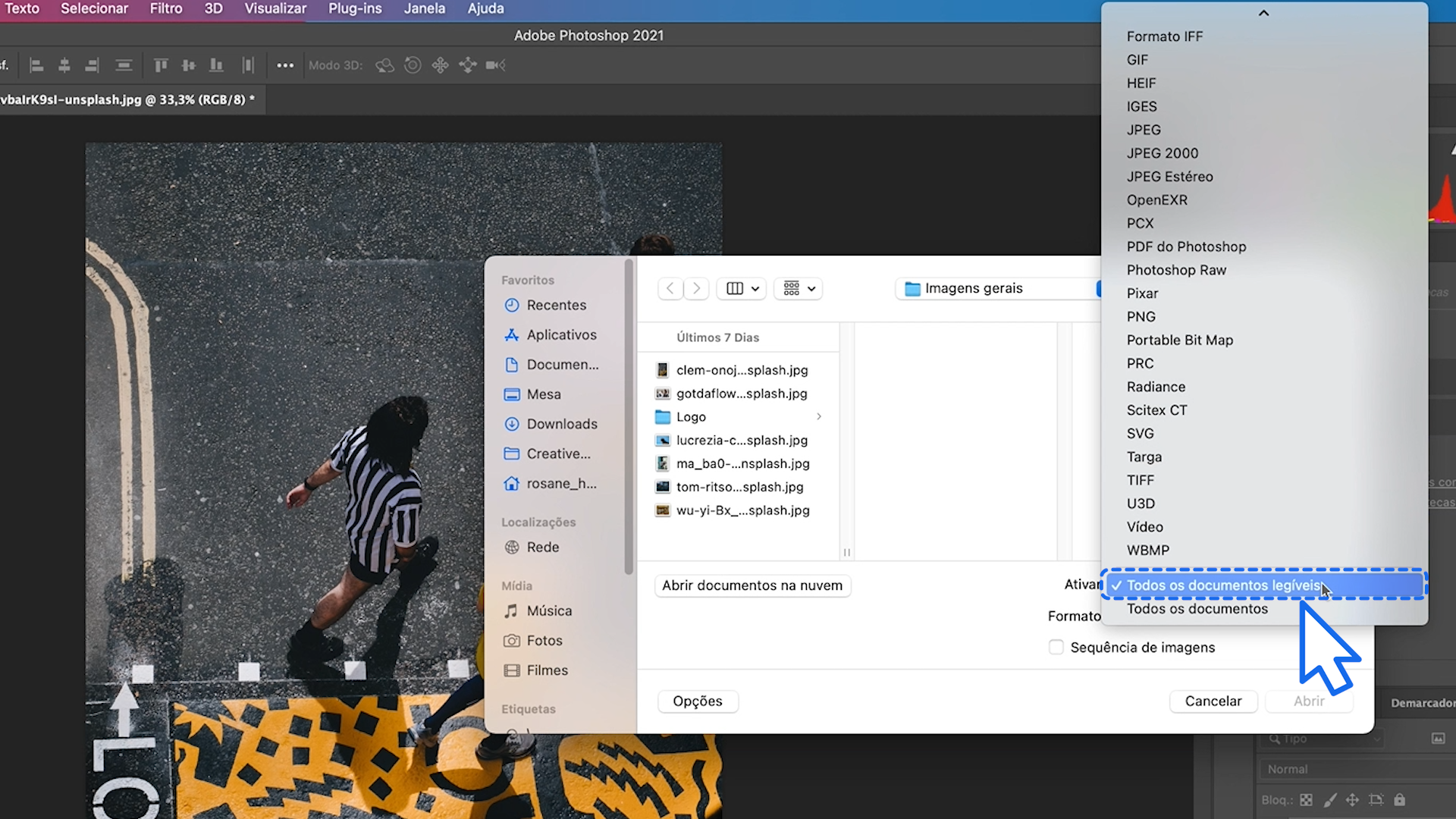Expand the Logo folder chevron
The height and width of the screenshot is (819, 1456).
coord(818,416)
